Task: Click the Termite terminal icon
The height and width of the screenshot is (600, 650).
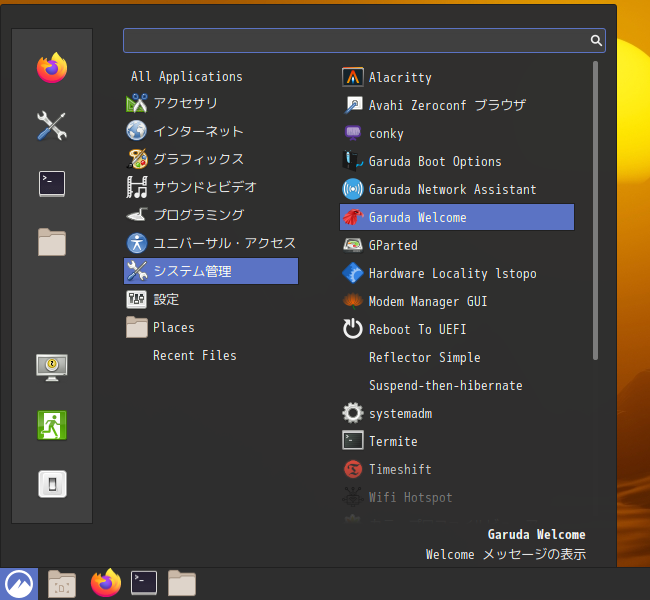Action: [x=353, y=441]
